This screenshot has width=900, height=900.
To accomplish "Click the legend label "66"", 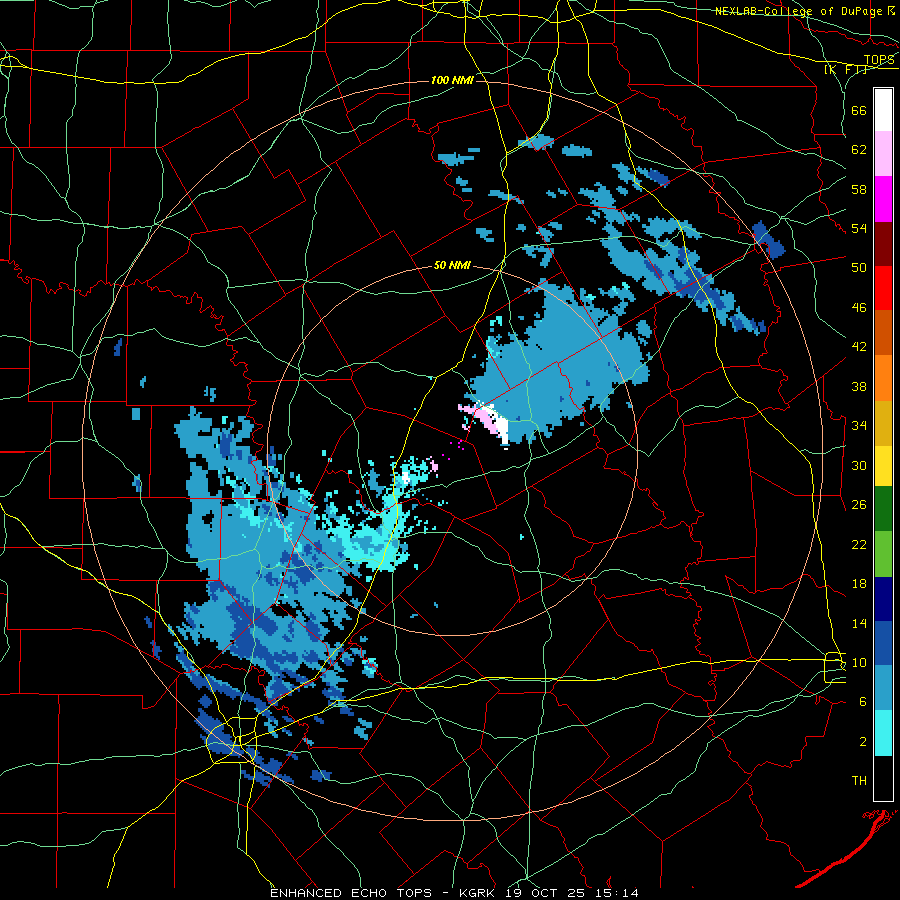I will coord(859,110).
